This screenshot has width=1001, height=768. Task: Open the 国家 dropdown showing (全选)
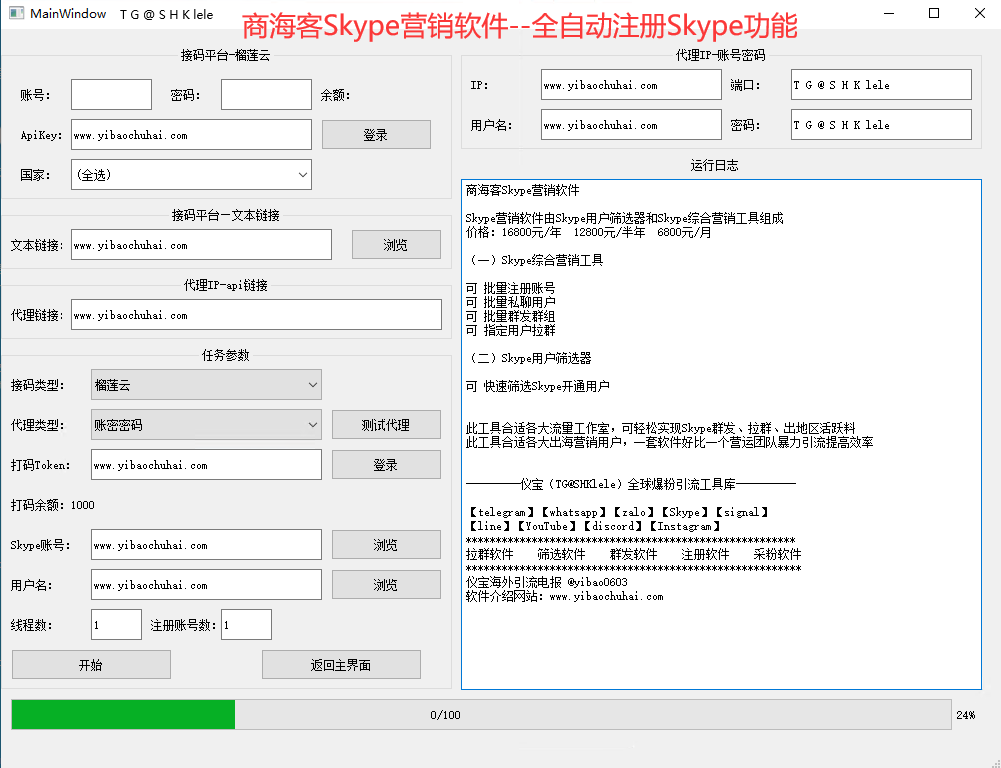pos(191,175)
